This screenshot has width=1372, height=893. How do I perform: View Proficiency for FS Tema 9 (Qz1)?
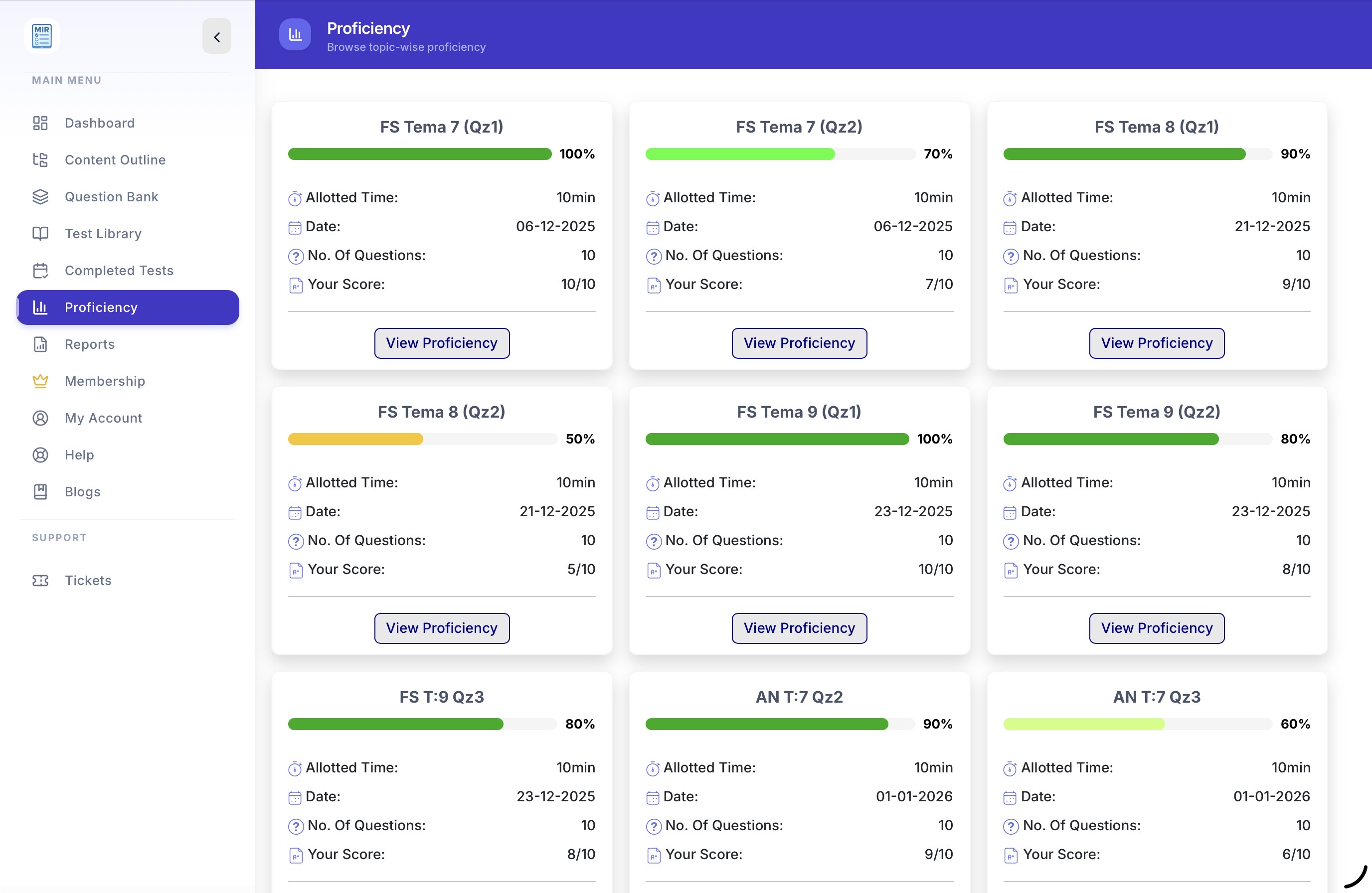(x=799, y=628)
